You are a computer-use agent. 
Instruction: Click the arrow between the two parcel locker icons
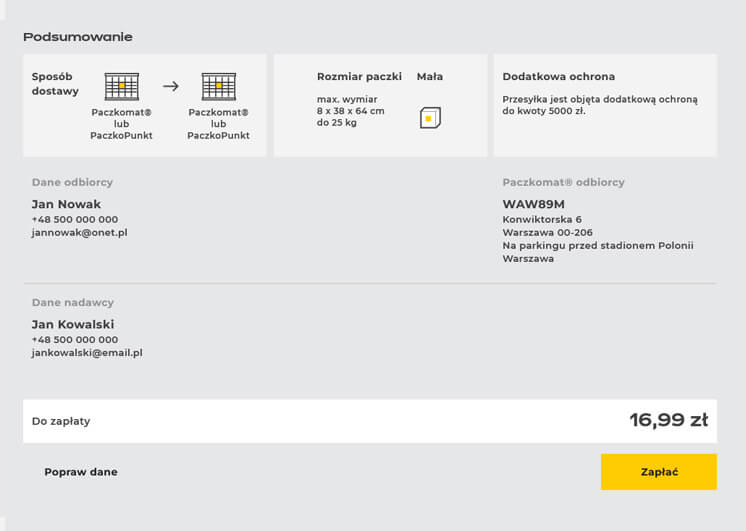pos(170,86)
